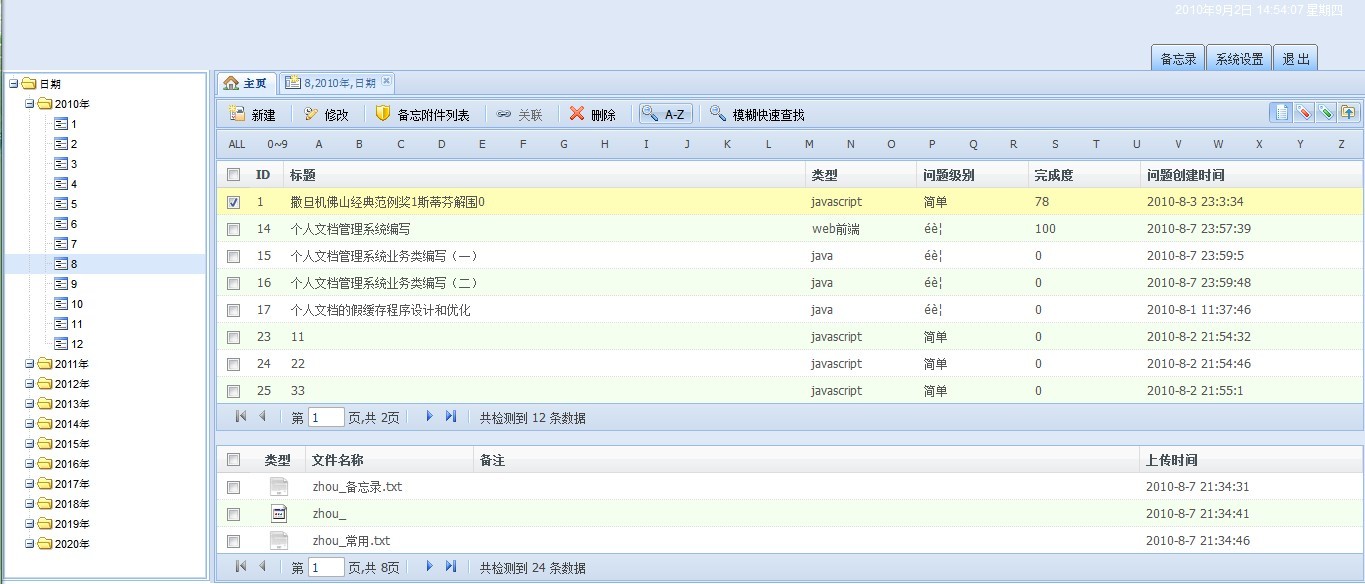Open 系统设置 at the top right
Image resolution: width=1365 pixels, height=584 pixels.
click(x=1239, y=57)
